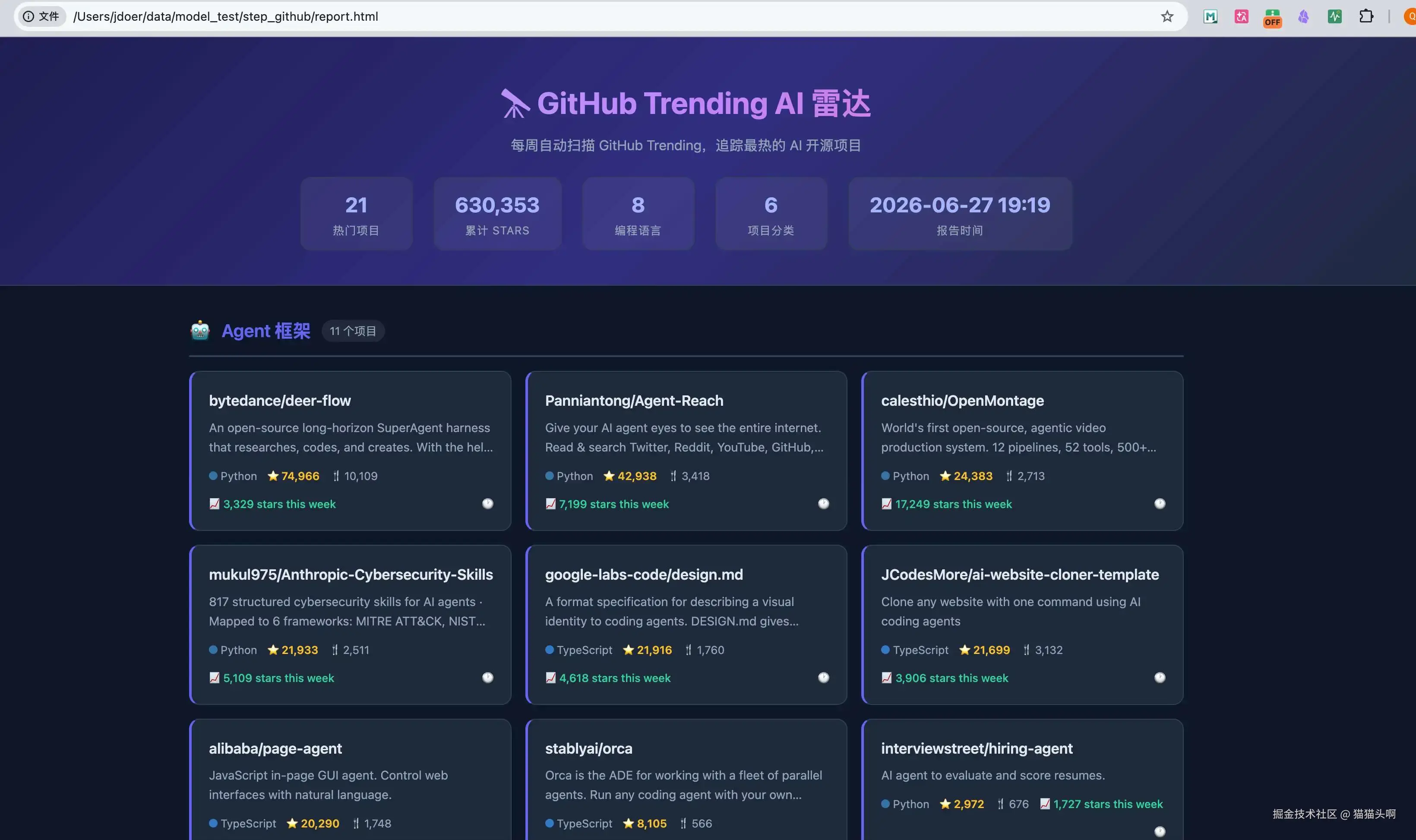Click the 2026-06-27 19:19 报告时间 stat card
This screenshot has width=1416, height=840.
(x=960, y=213)
